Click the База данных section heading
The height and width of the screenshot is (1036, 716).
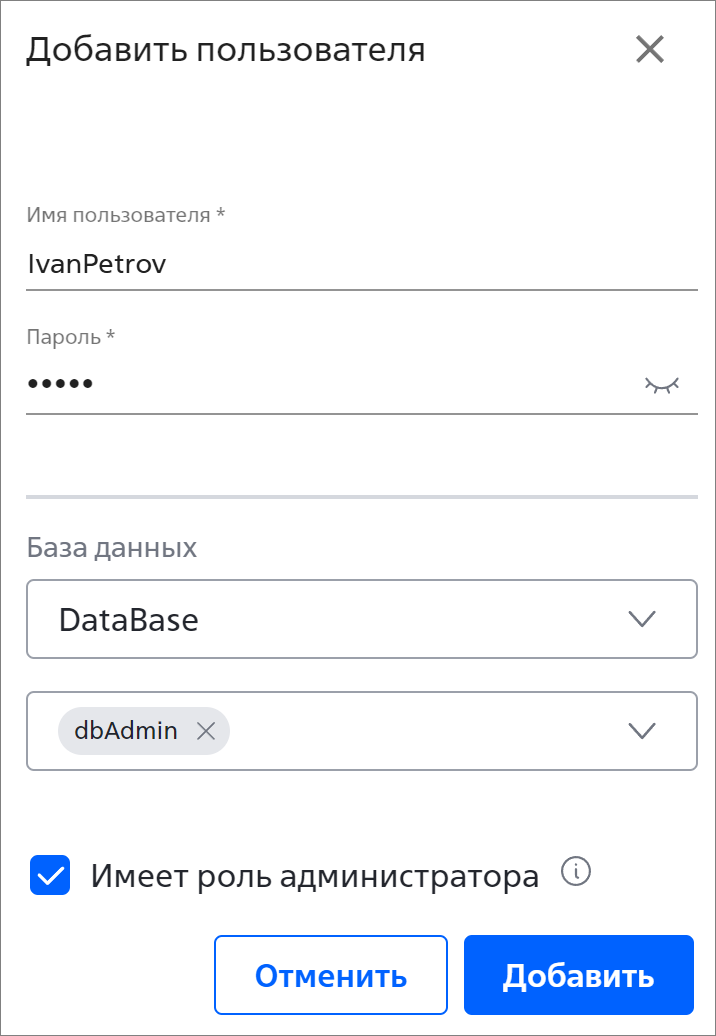[112, 548]
